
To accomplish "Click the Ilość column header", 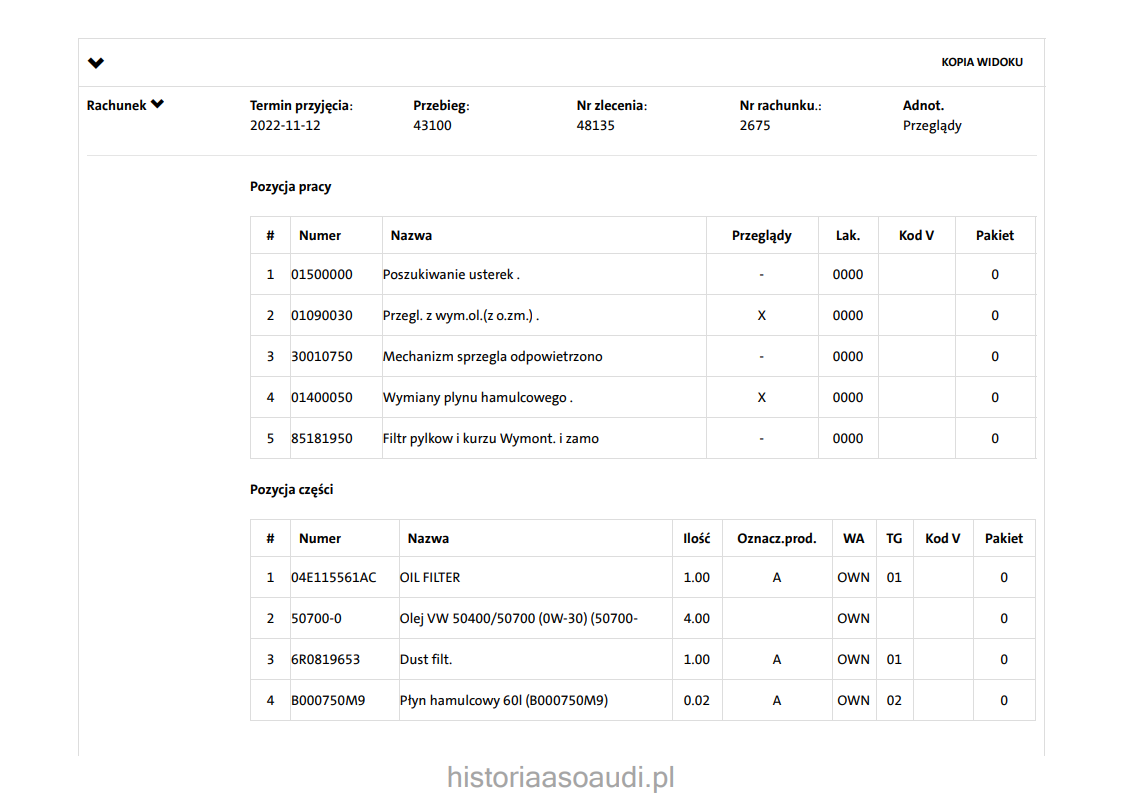I will [696, 539].
